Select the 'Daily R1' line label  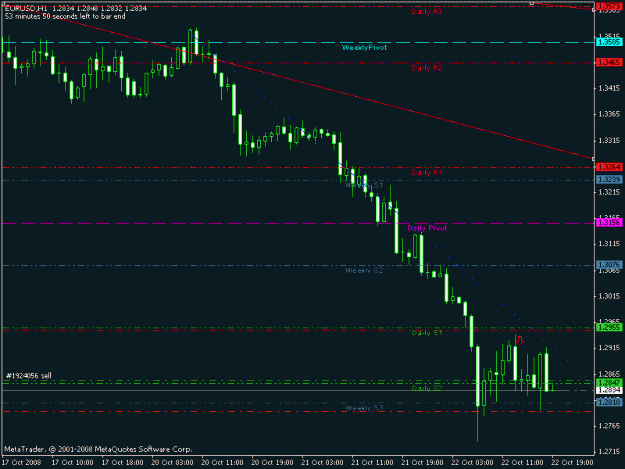click(x=427, y=173)
